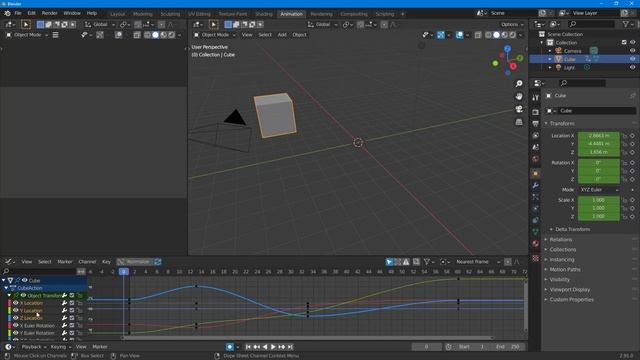The image size is (640, 360).
Task: Hide the Light in the outliner
Action: click(x=632, y=67)
